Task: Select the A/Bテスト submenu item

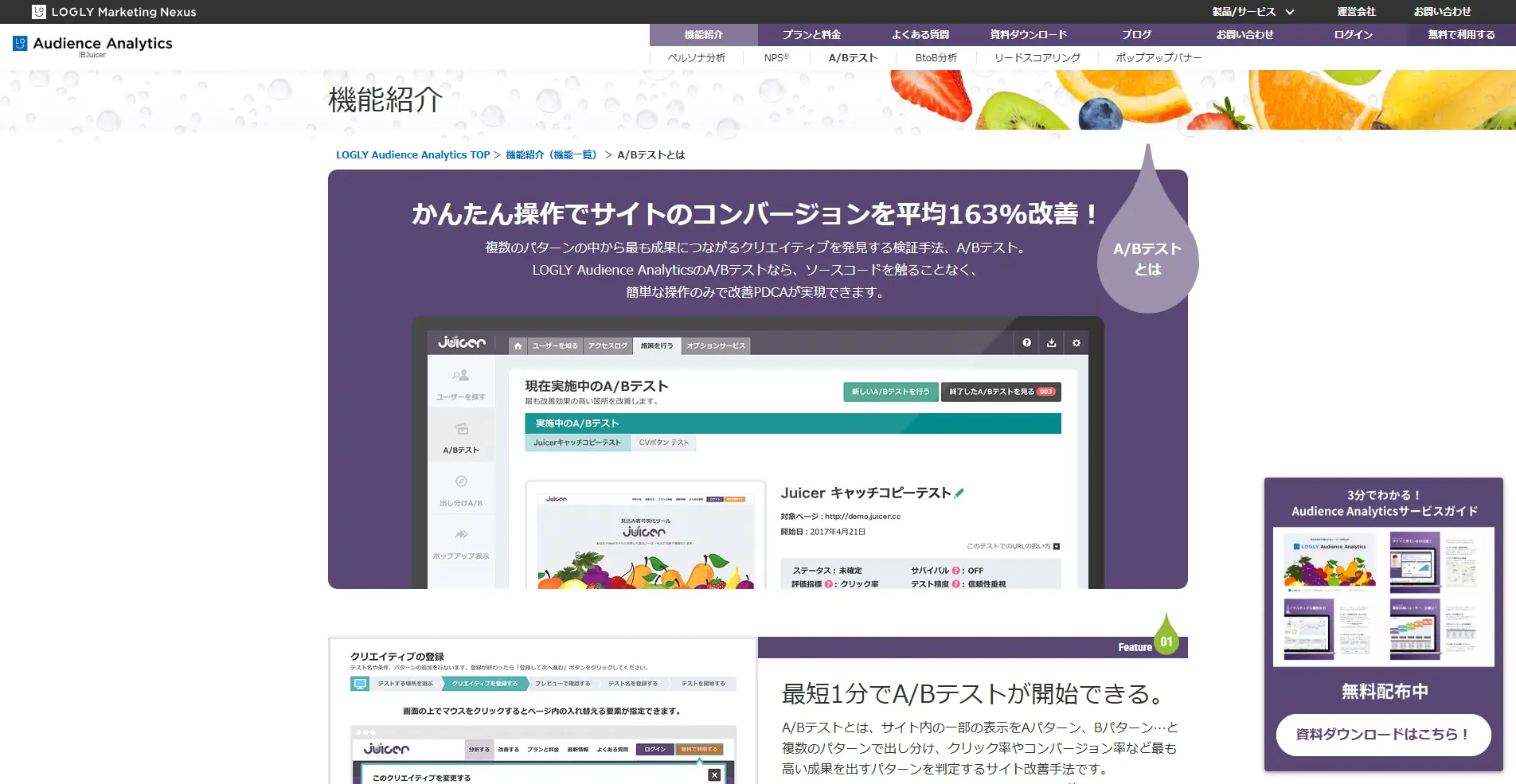Action: [853, 58]
